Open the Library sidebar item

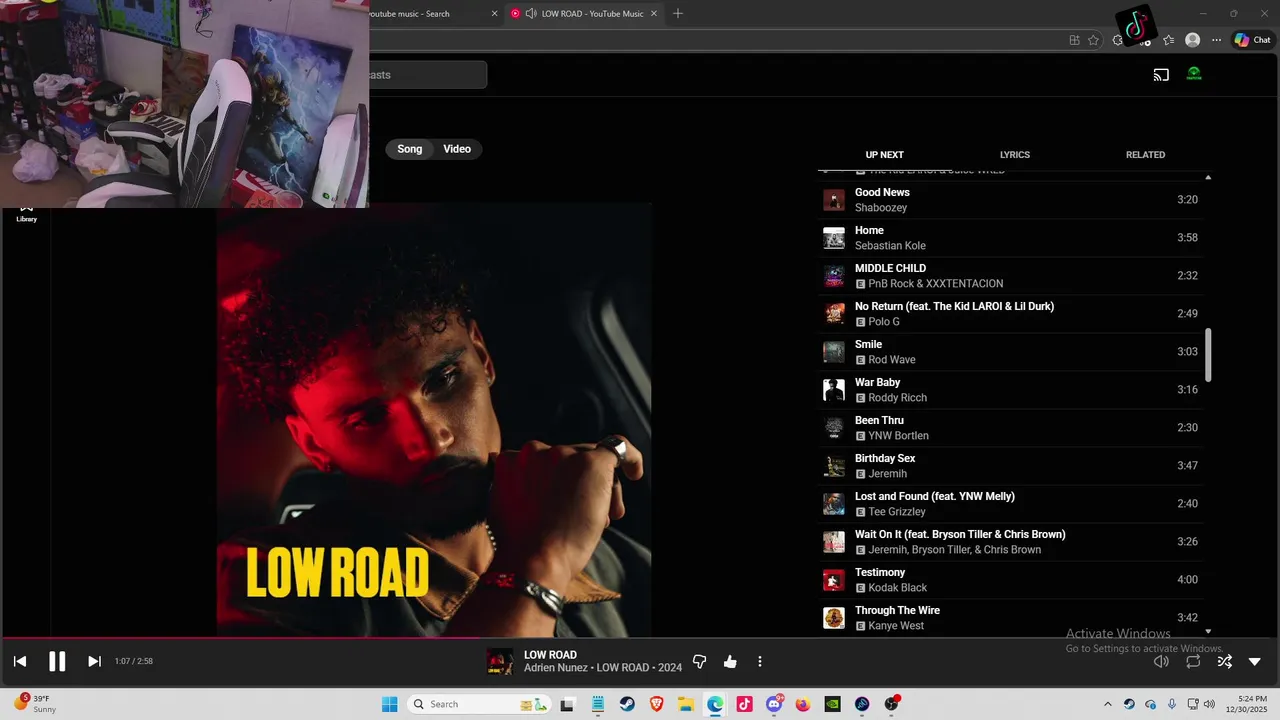click(x=26, y=214)
